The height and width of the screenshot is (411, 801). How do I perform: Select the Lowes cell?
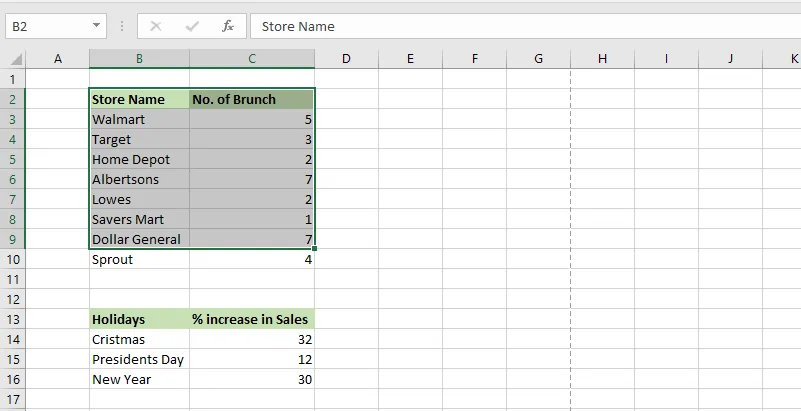[x=139, y=199]
